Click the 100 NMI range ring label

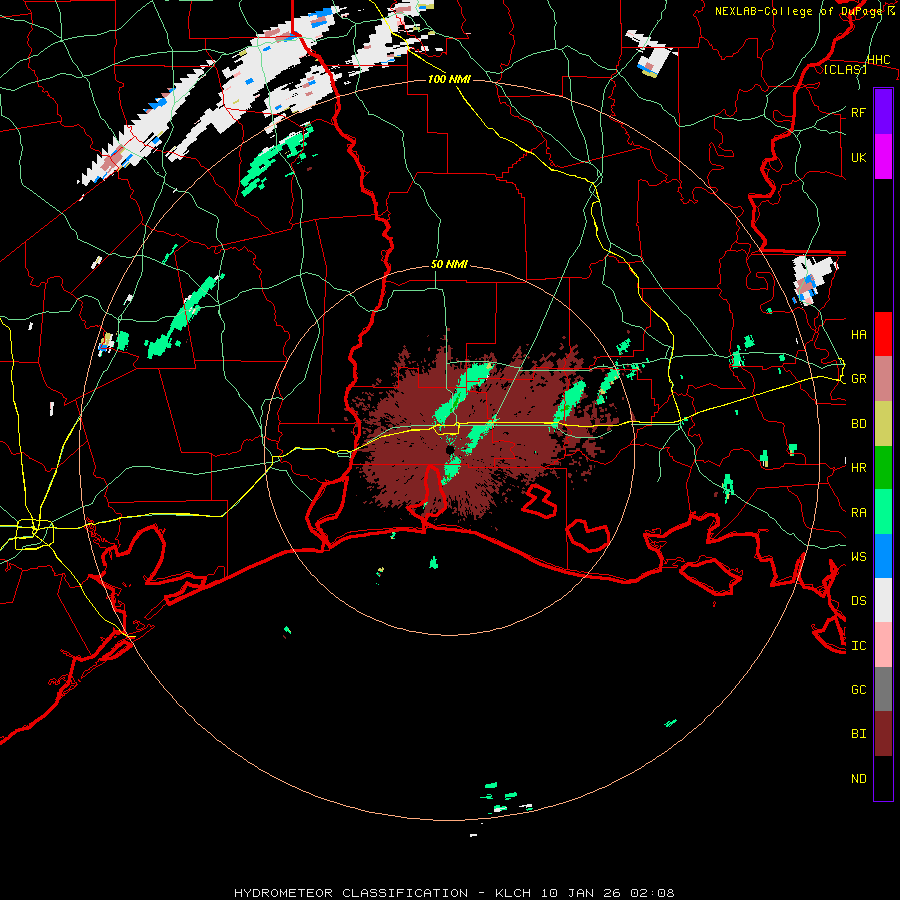(449, 79)
